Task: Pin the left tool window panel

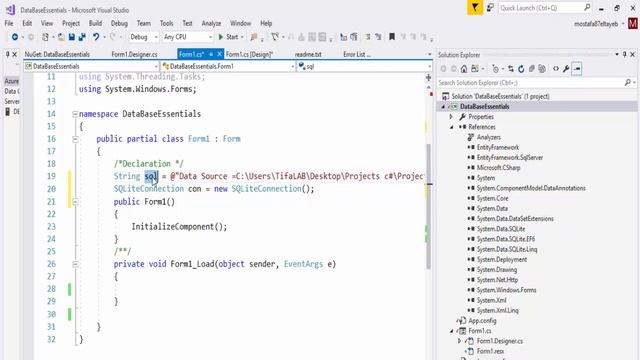Action: [7, 54]
